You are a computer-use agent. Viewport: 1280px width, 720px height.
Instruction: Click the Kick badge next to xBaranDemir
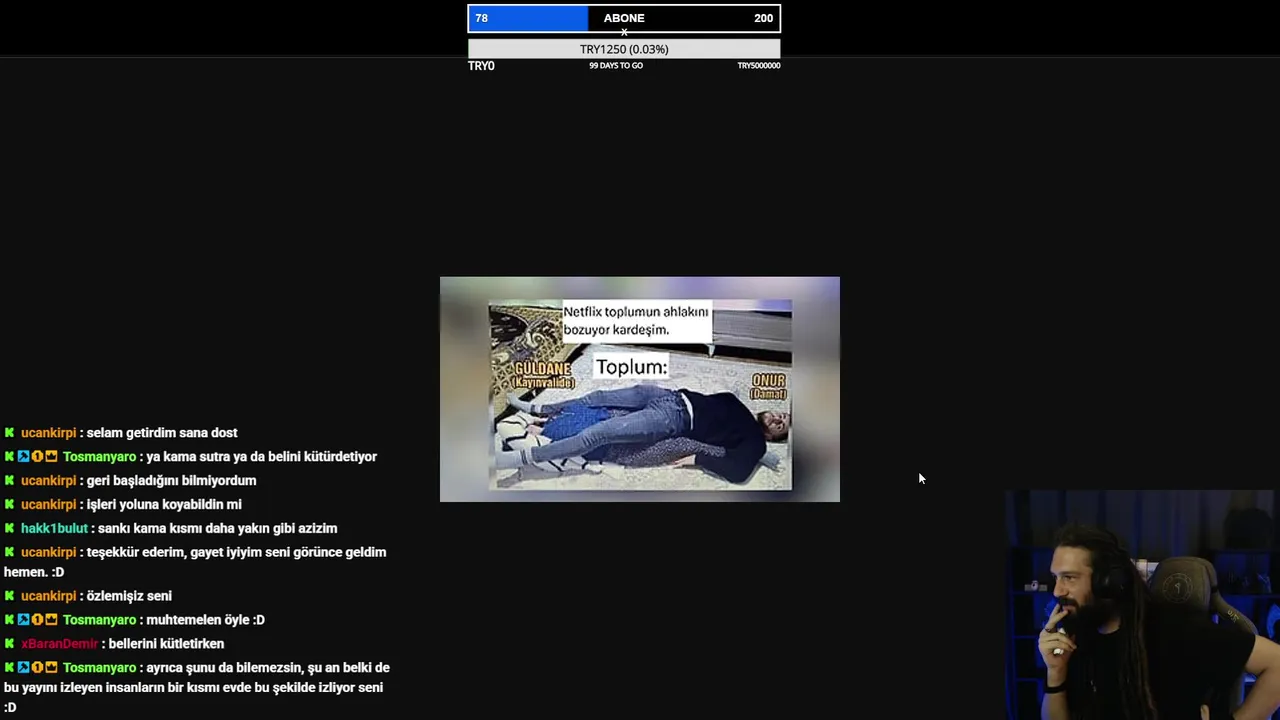[x=9, y=644]
